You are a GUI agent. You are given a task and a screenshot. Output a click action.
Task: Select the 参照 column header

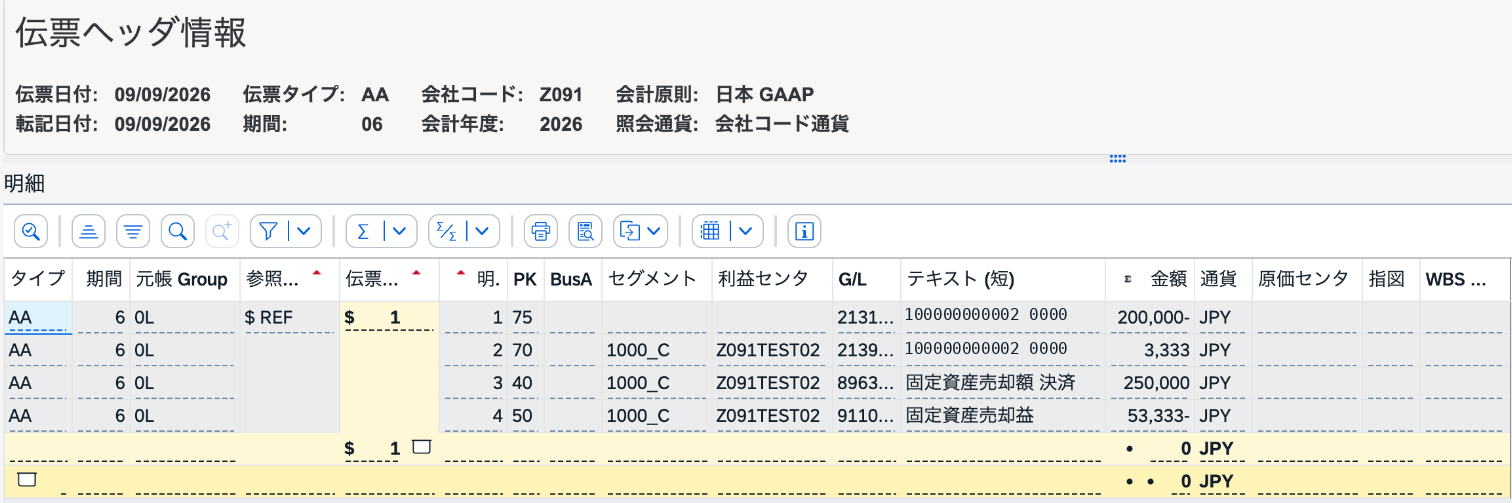[289, 279]
